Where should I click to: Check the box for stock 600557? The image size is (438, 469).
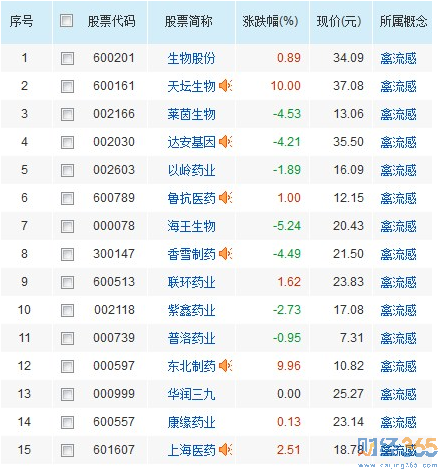67,422
